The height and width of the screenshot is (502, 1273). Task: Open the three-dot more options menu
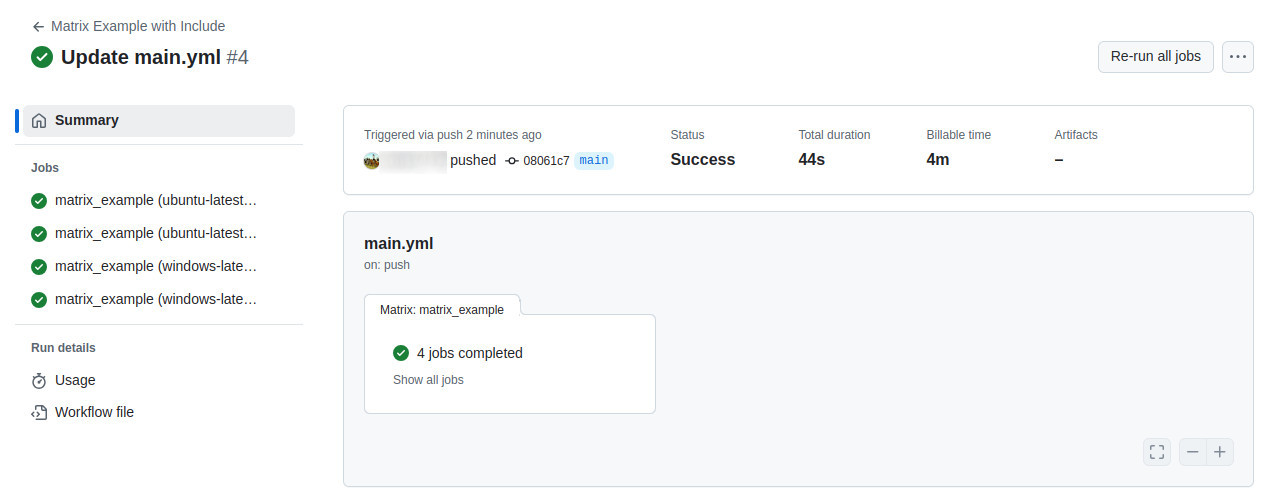pos(1238,57)
